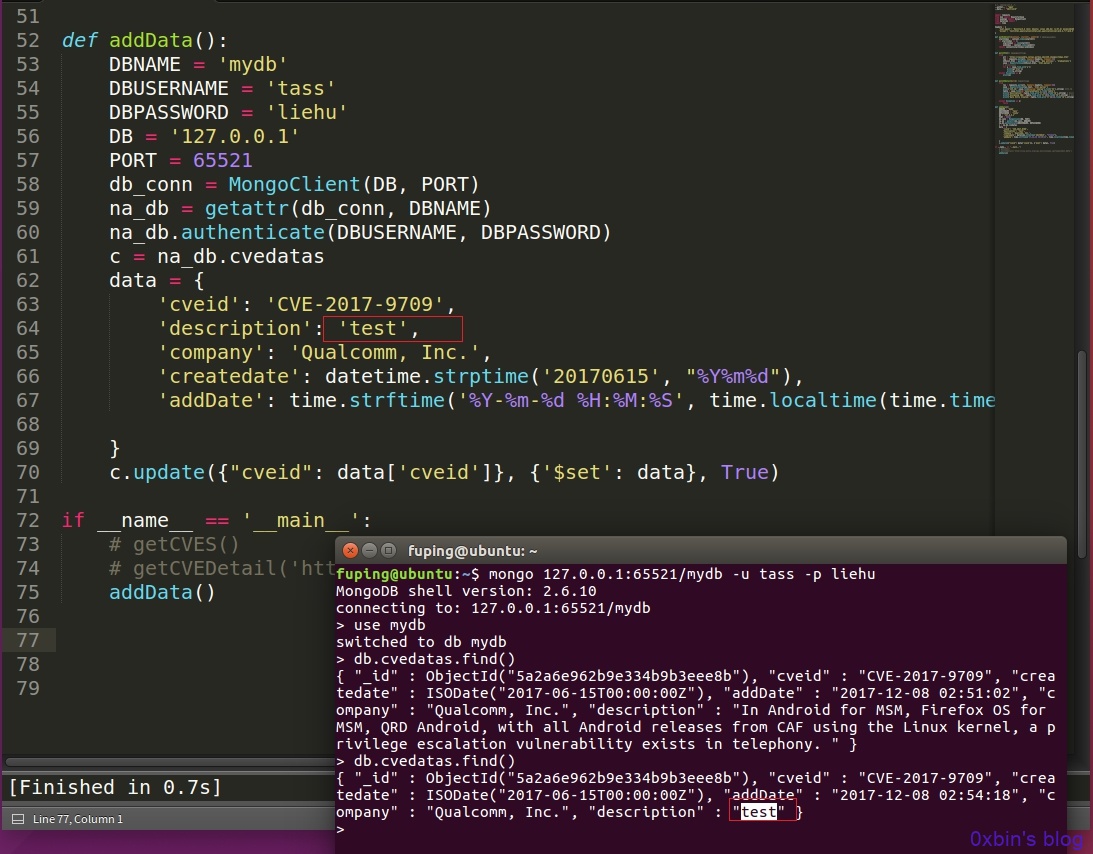Click line number 70 in the gutter
1093x854 pixels.
(x=28, y=473)
